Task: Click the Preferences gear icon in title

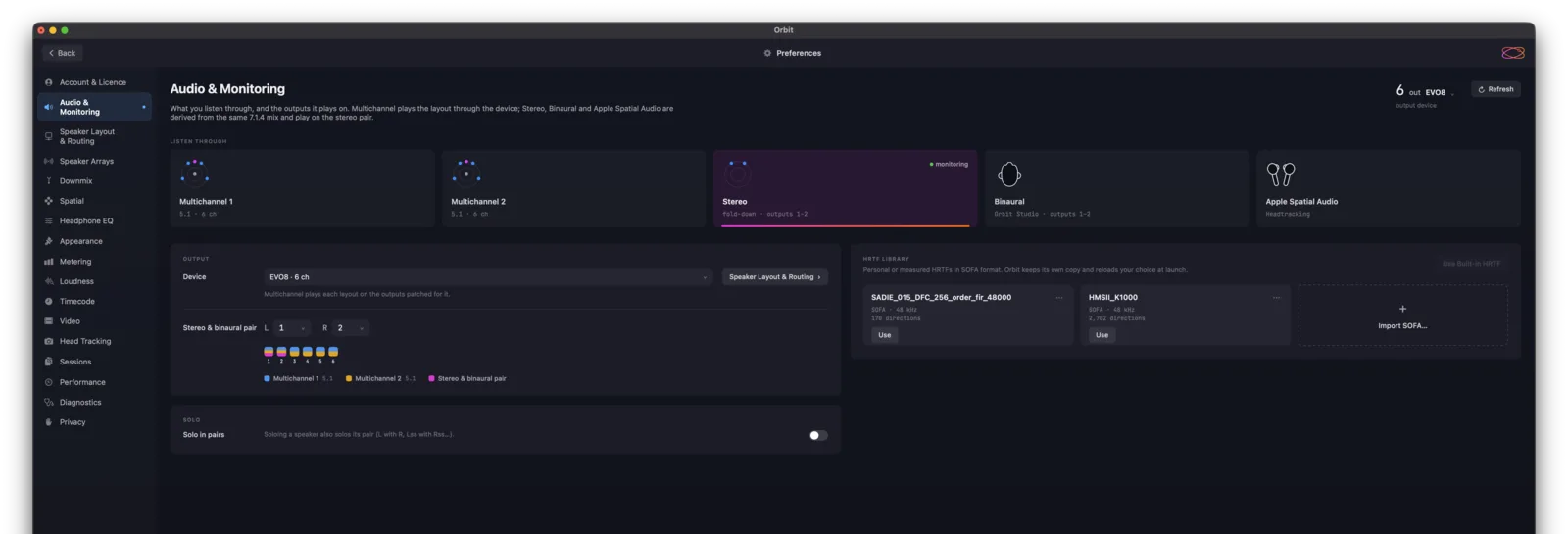Action: coord(767,53)
